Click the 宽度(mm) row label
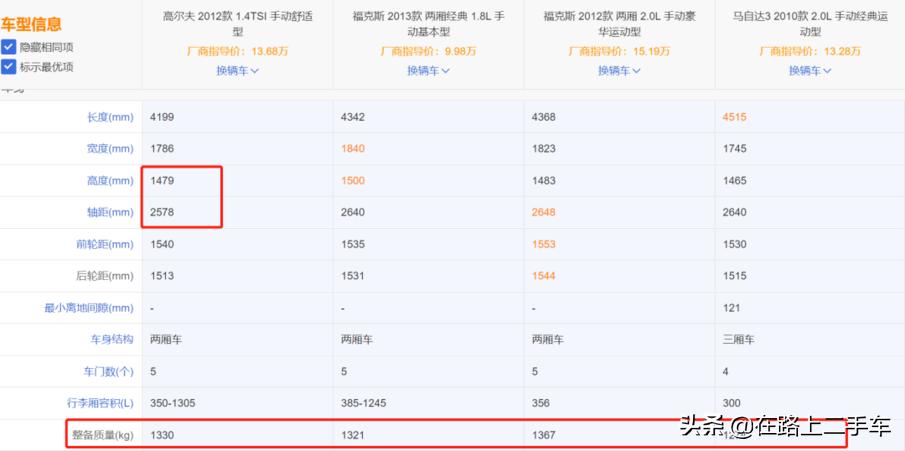 110,149
